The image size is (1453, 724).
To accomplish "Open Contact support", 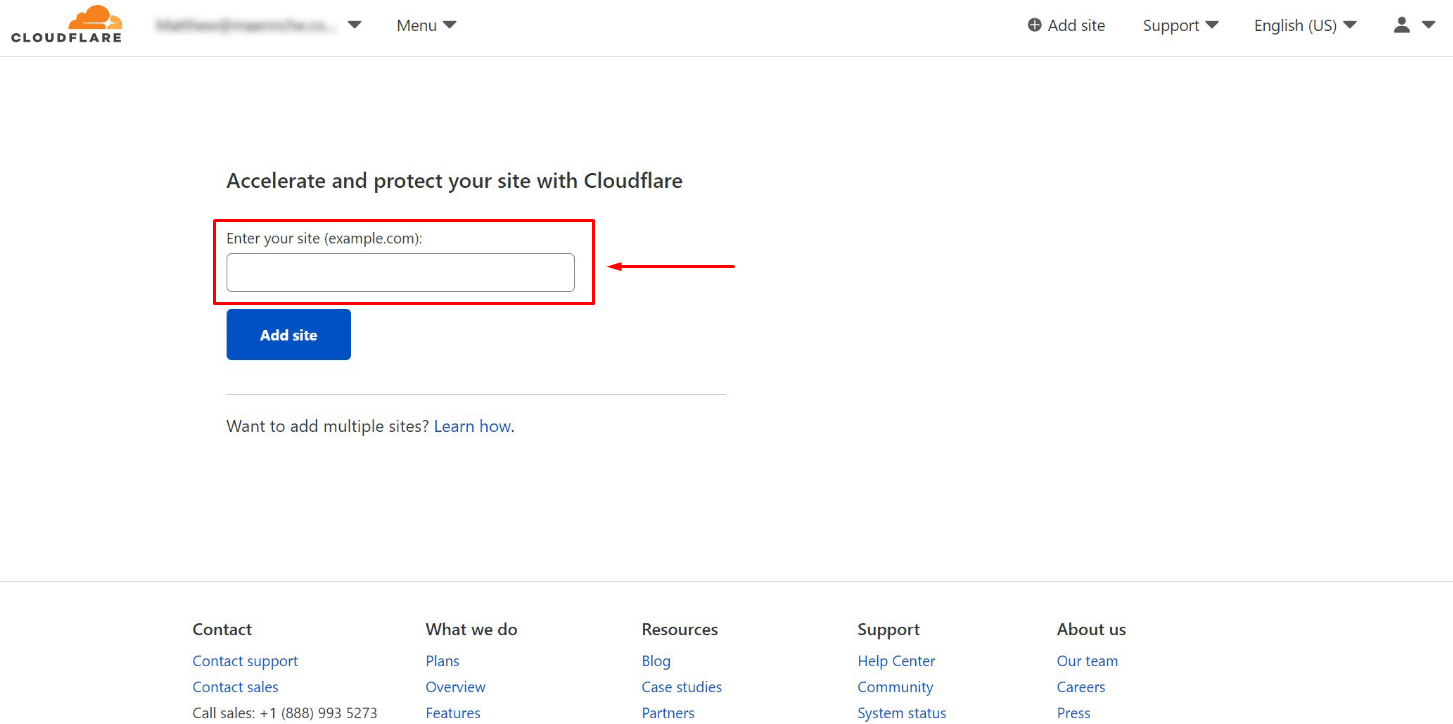I will pos(245,661).
